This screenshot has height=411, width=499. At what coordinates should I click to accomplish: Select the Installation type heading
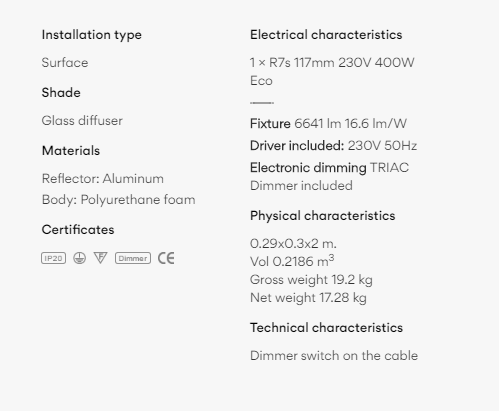tap(92, 35)
